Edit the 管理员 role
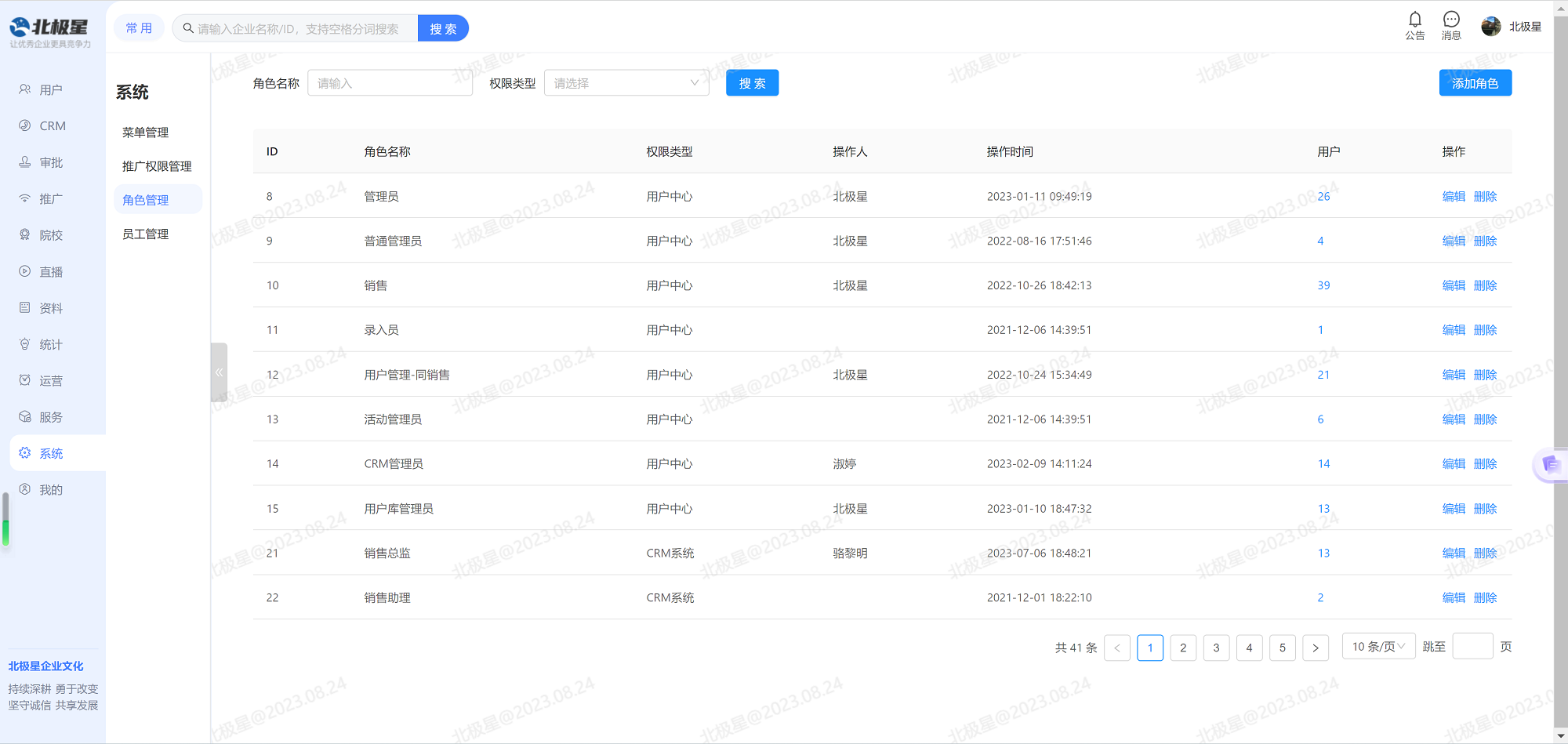This screenshot has height=744, width=1568. click(1454, 196)
